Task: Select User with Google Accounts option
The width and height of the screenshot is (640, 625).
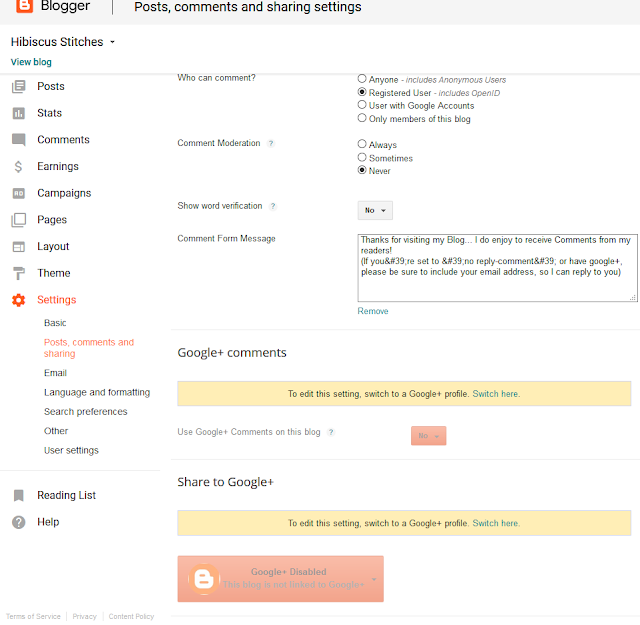Action: pos(362,105)
